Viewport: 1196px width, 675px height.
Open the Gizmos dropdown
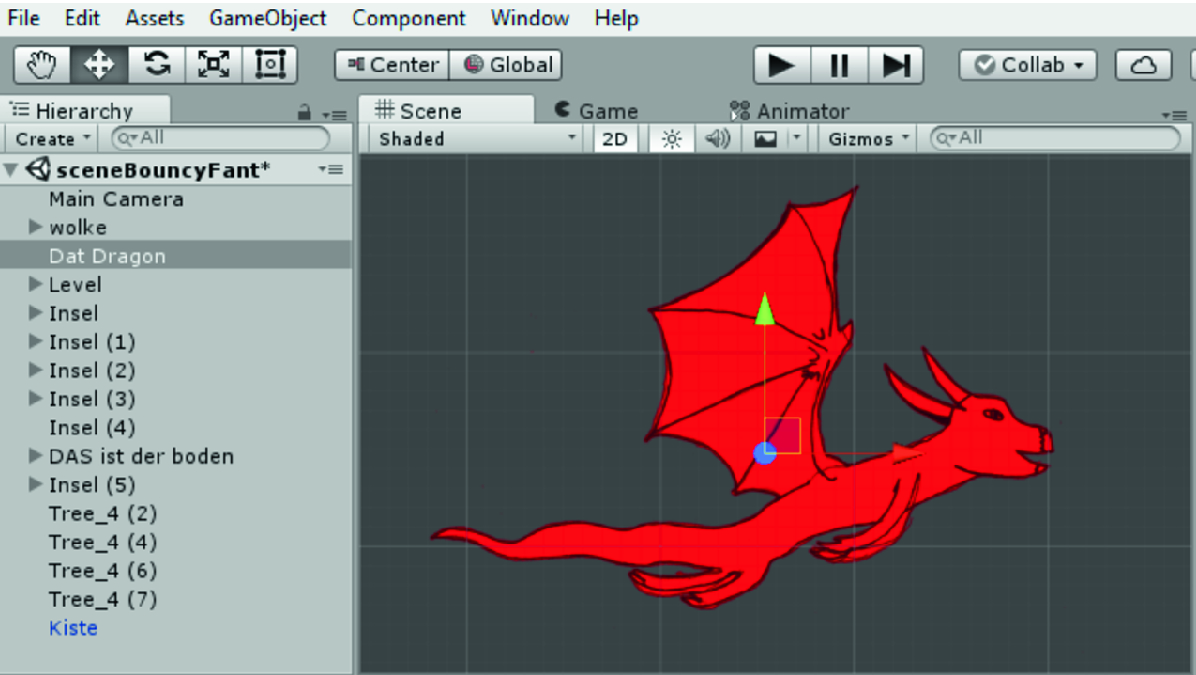pyautogui.click(x=868, y=139)
